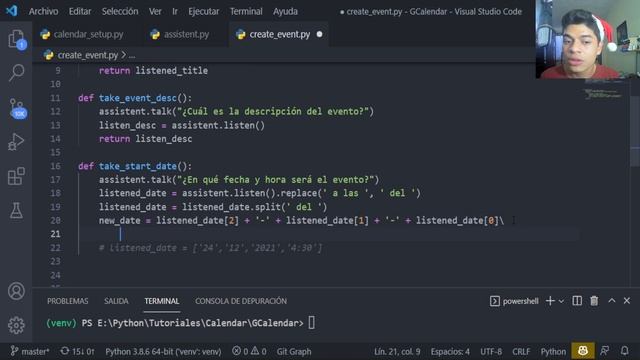Focus the terminal prompt input
Viewport: 640px width, 360px height.
(x=311, y=323)
